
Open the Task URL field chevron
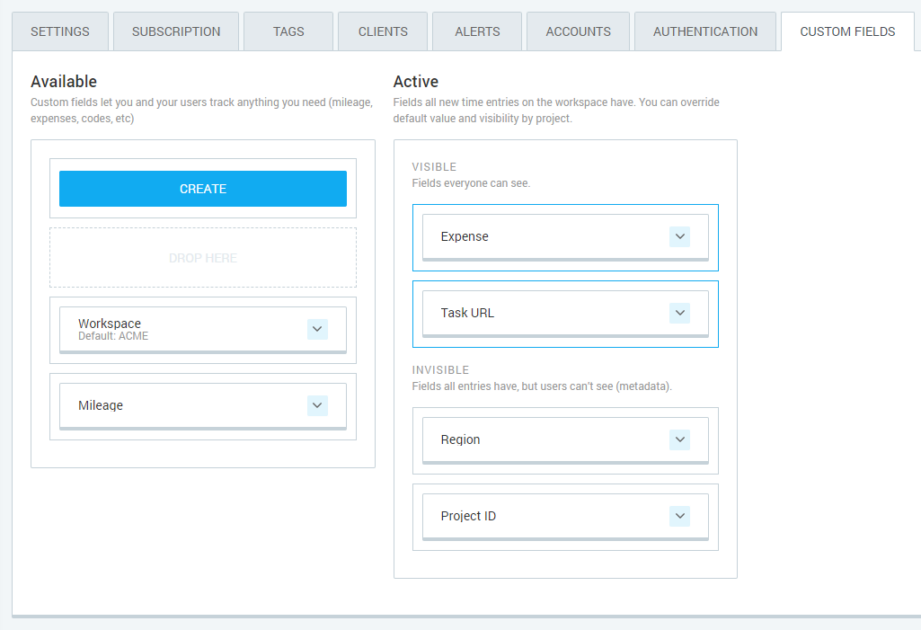click(680, 313)
